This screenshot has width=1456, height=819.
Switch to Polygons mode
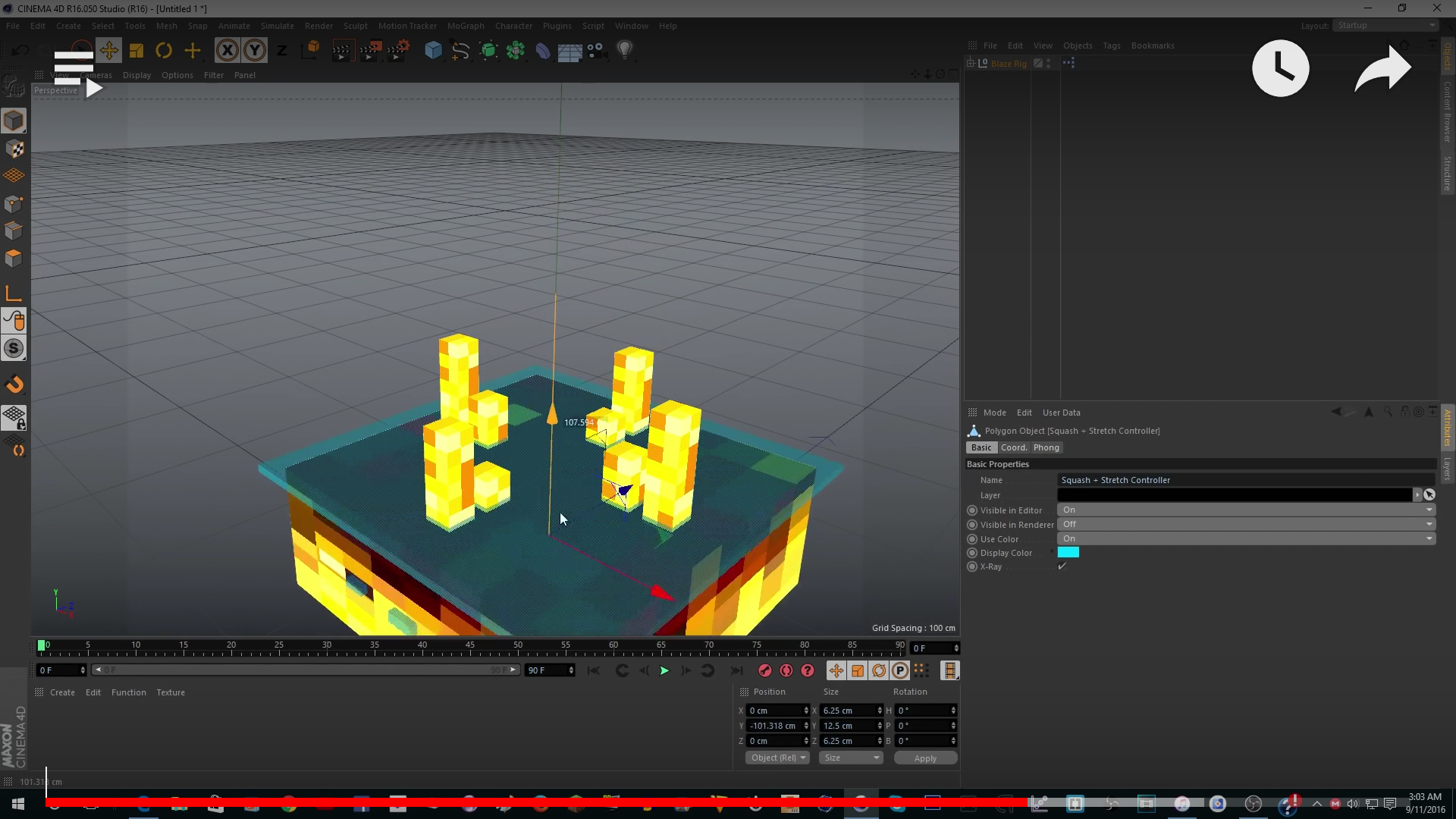click(14, 258)
